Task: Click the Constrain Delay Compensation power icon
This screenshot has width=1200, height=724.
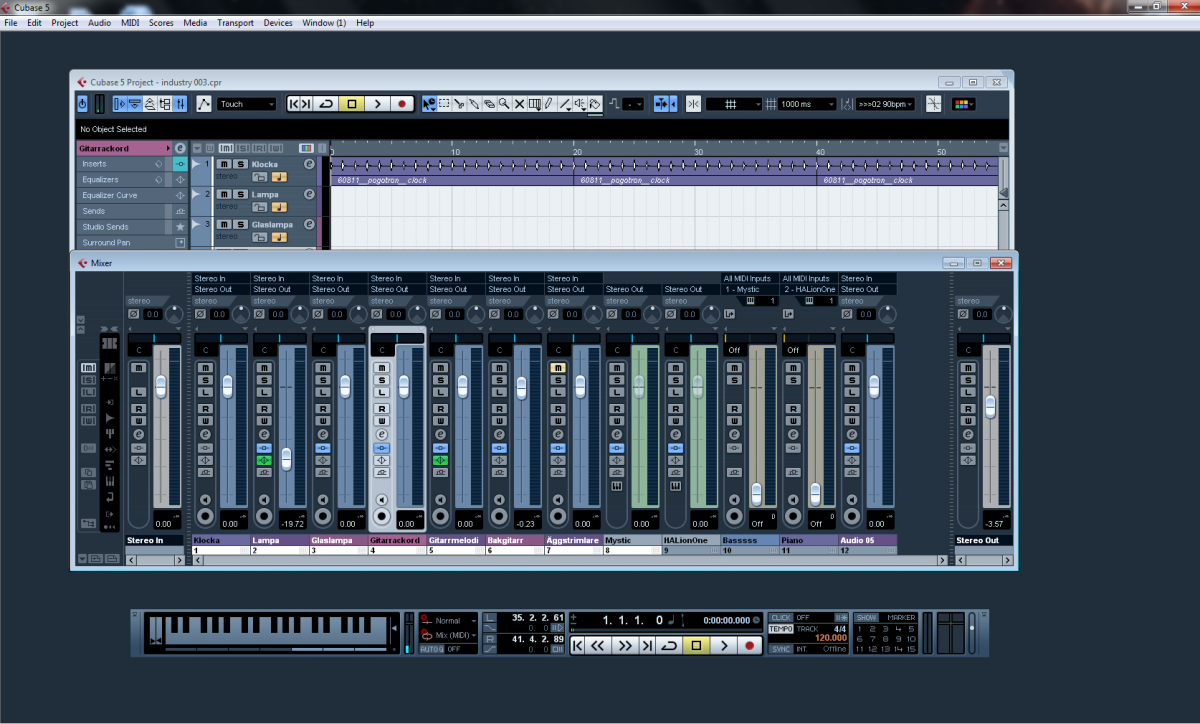Action: tap(83, 104)
